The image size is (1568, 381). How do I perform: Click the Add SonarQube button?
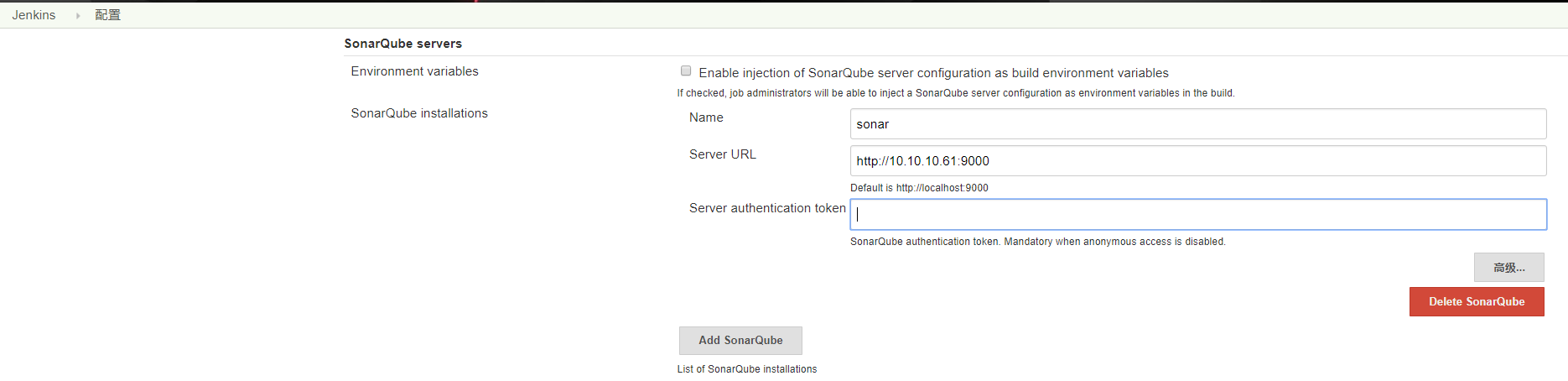click(x=740, y=341)
